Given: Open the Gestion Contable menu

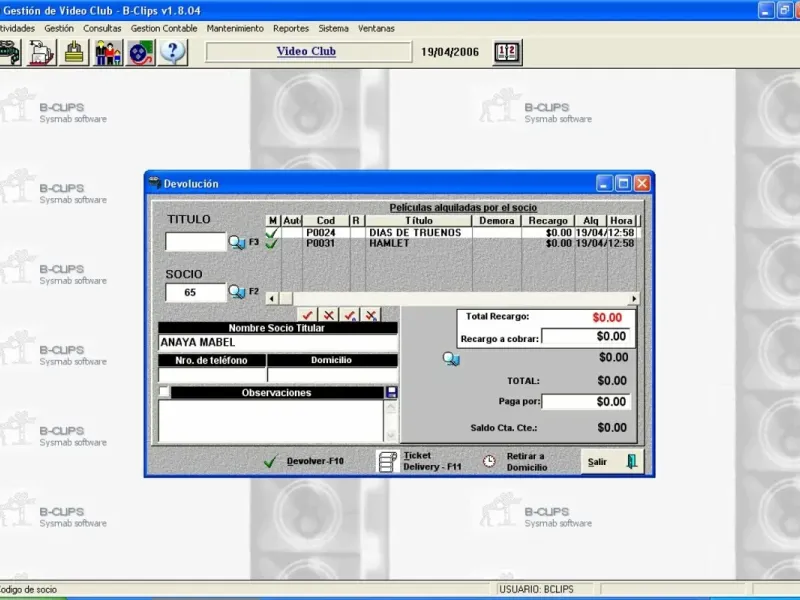Looking at the screenshot, I should pos(164,29).
